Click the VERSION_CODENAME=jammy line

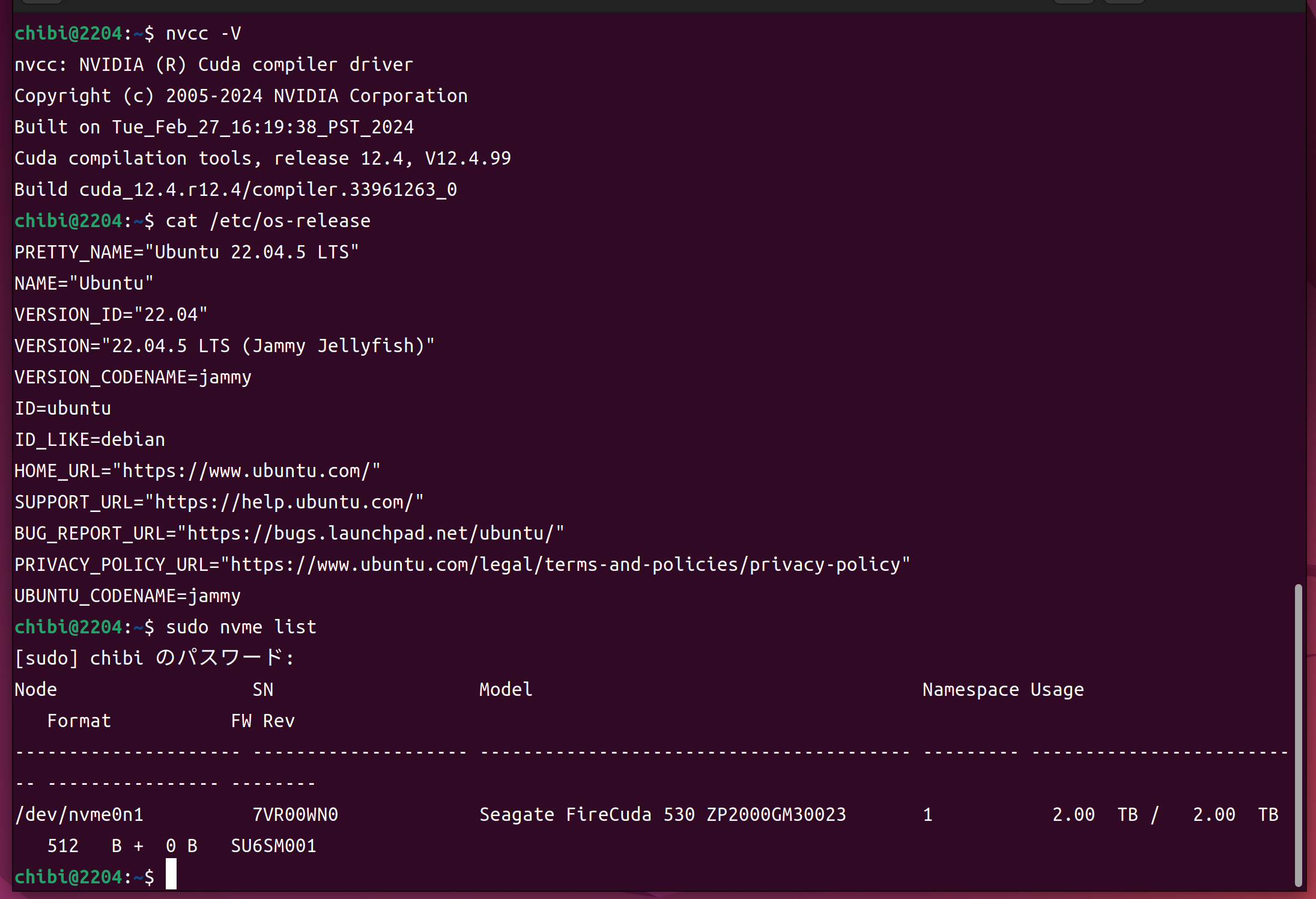133,377
